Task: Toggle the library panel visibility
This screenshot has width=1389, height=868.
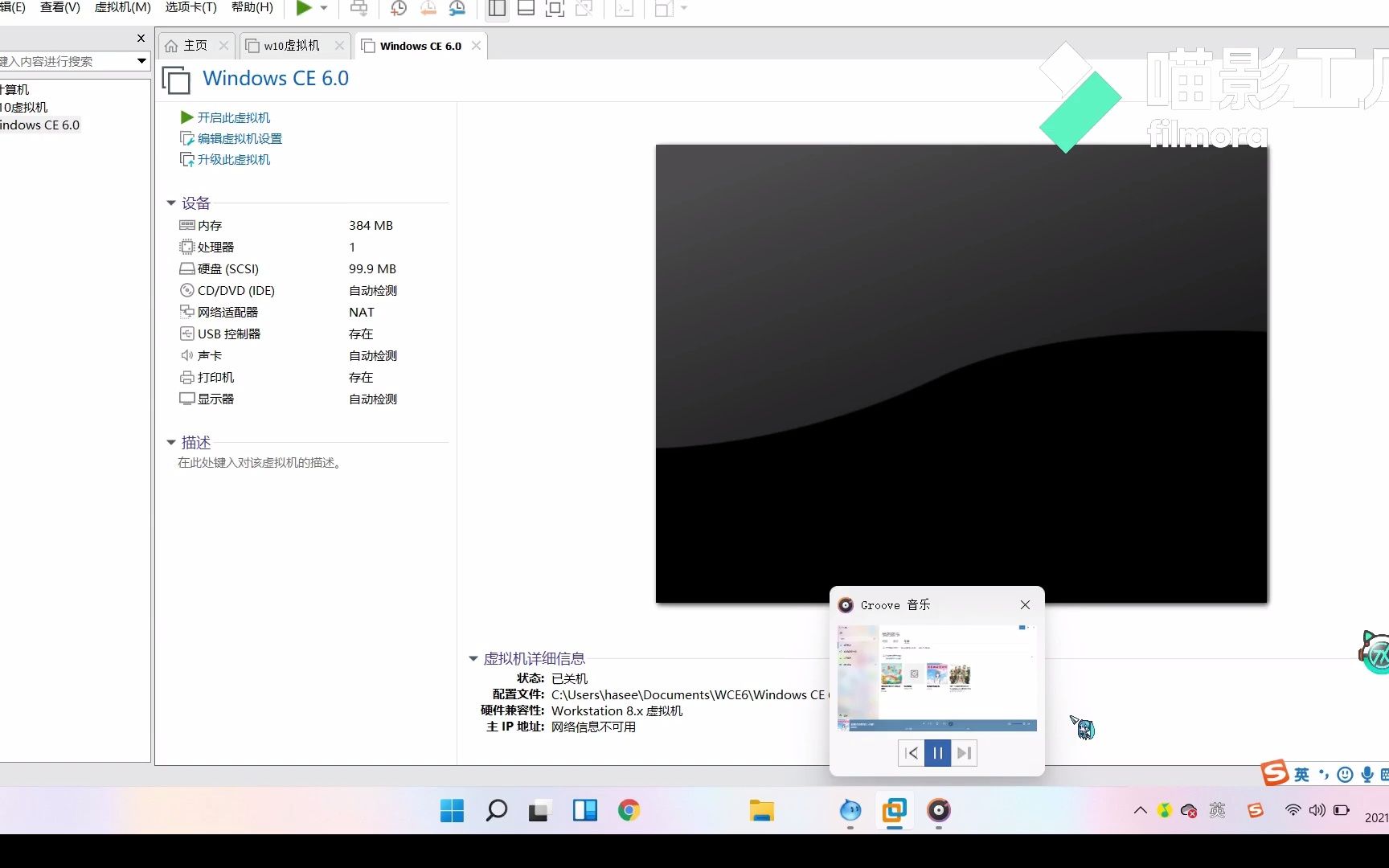Action: (x=496, y=8)
